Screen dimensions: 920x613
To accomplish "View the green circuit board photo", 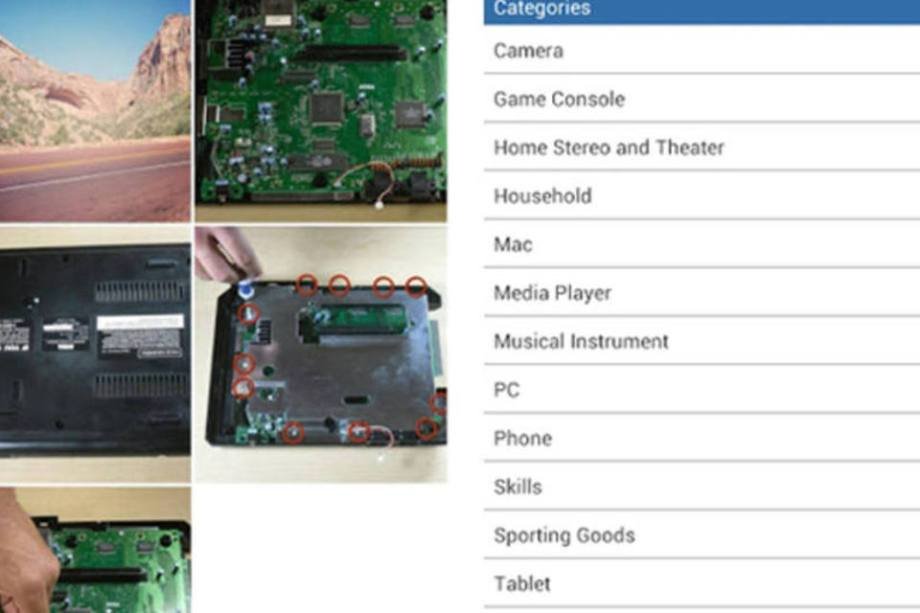I will coord(321,111).
